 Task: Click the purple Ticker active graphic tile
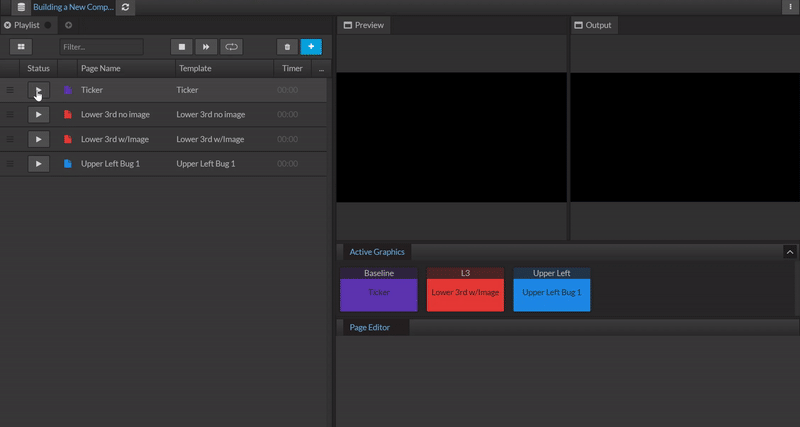(379, 294)
